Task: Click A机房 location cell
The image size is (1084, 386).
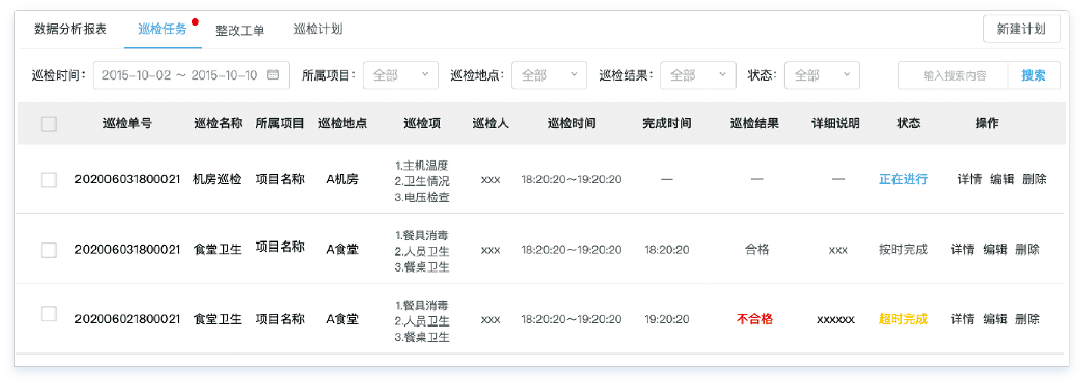Action: (342, 179)
